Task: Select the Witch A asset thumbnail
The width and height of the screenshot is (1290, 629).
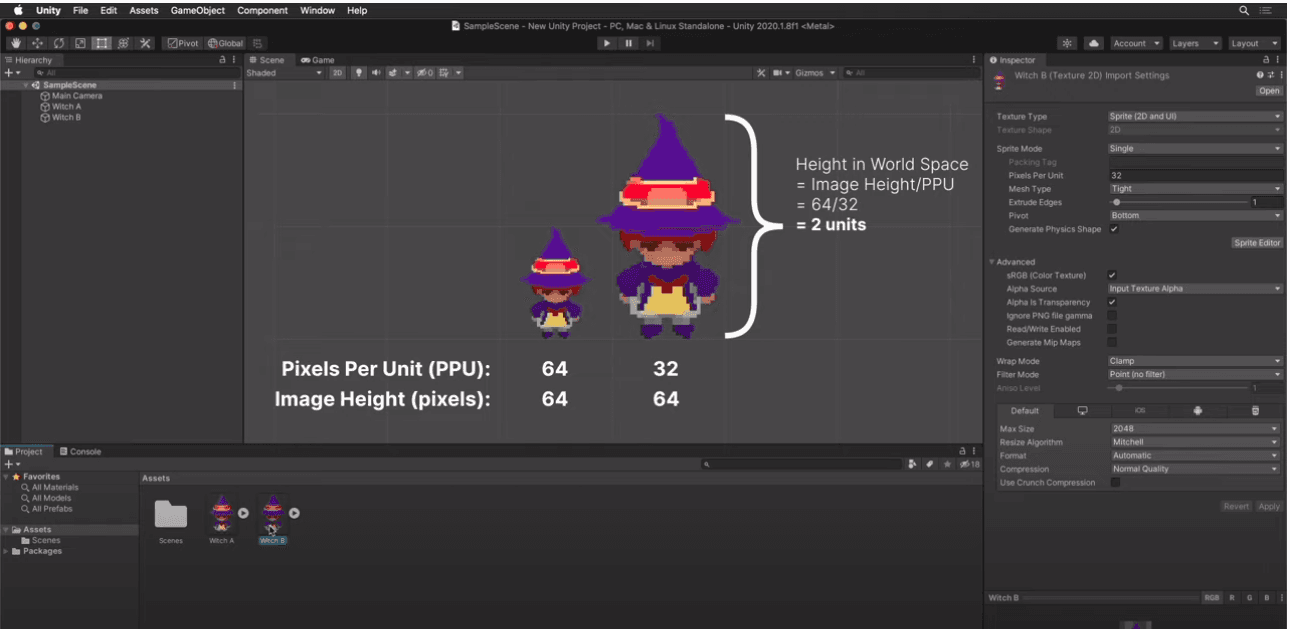Action: [x=221, y=512]
